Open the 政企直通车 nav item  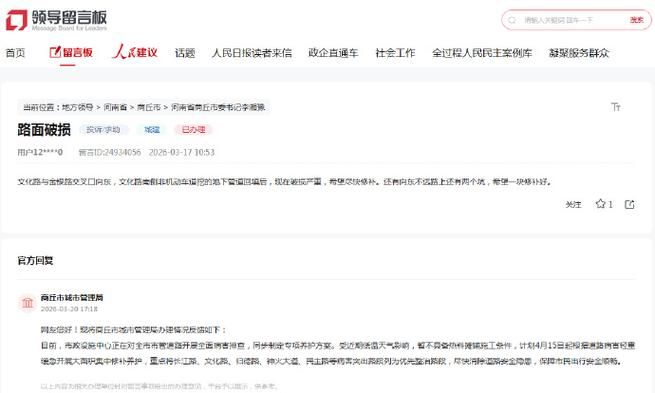click(x=333, y=53)
